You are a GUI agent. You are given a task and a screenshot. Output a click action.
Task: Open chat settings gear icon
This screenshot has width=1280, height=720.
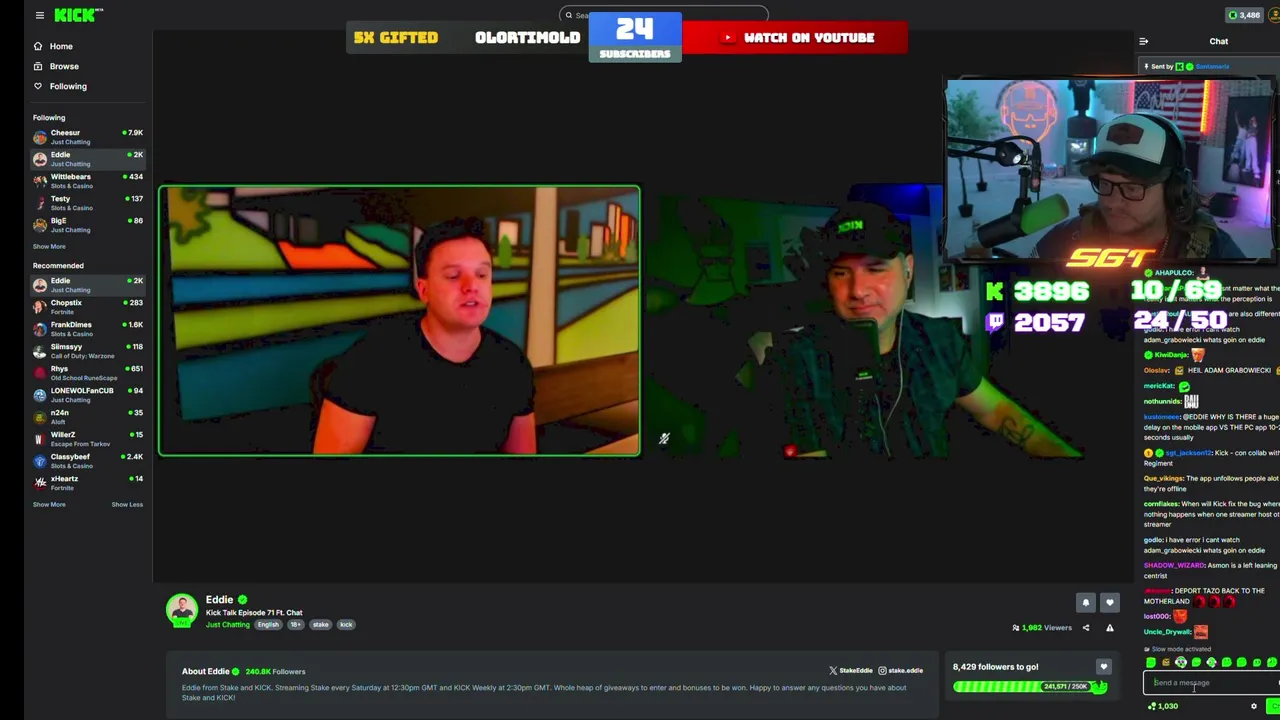1253,706
